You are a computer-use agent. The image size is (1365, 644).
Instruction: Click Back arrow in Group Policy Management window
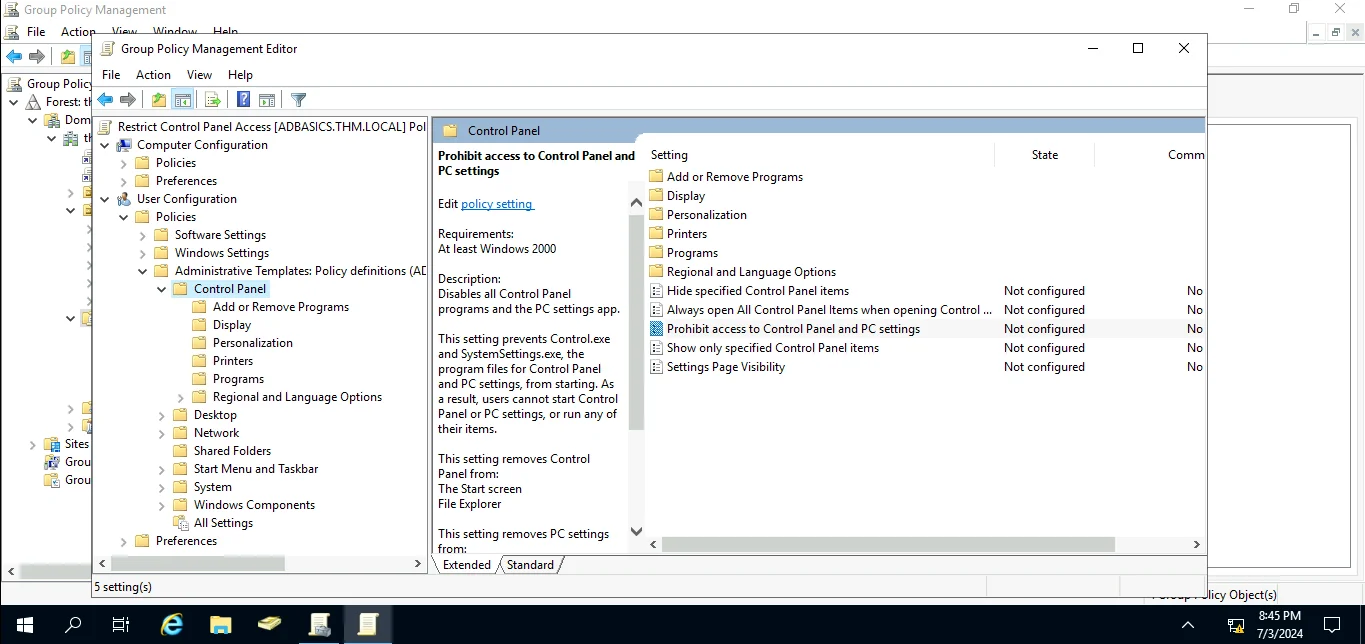[14, 56]
